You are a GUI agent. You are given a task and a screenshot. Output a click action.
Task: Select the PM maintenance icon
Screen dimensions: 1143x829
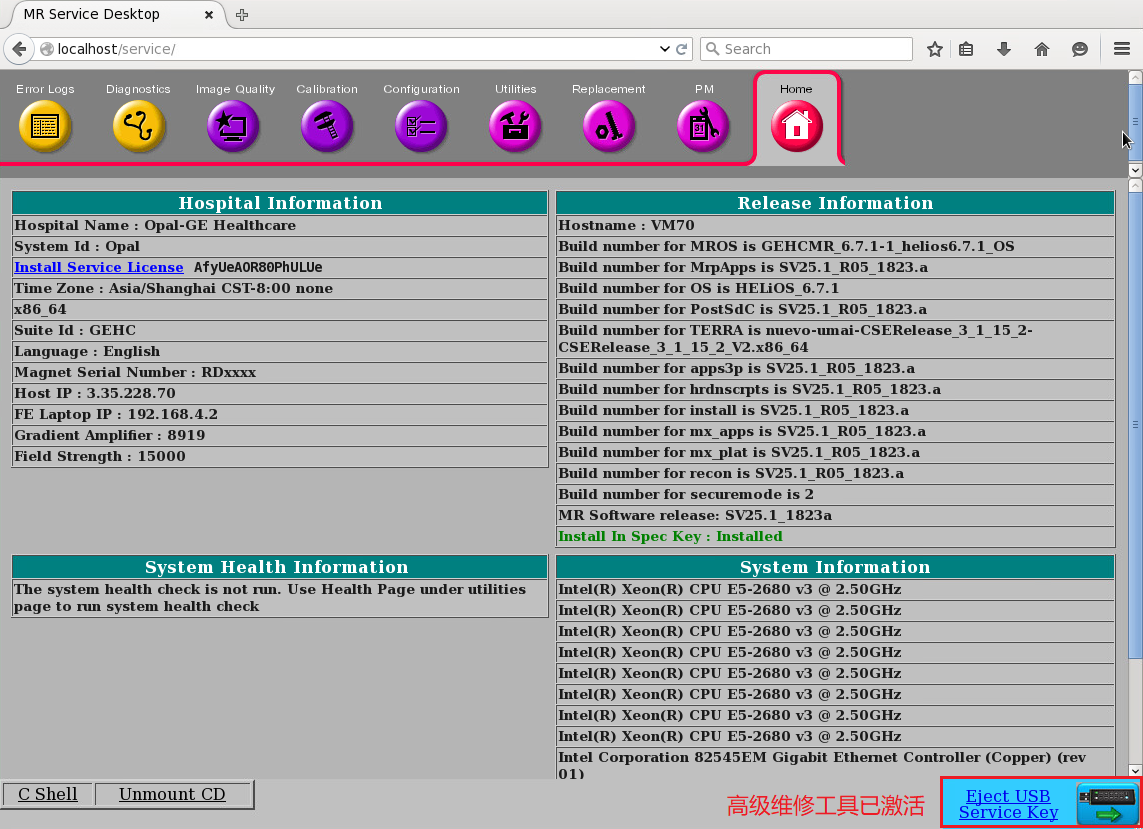pos(703,126)
